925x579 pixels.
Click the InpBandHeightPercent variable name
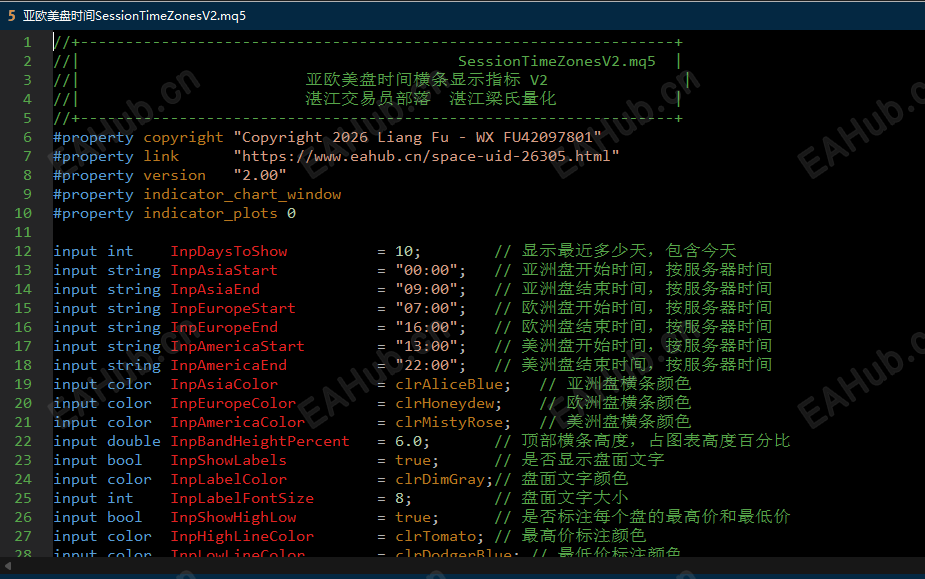(260, 441)
